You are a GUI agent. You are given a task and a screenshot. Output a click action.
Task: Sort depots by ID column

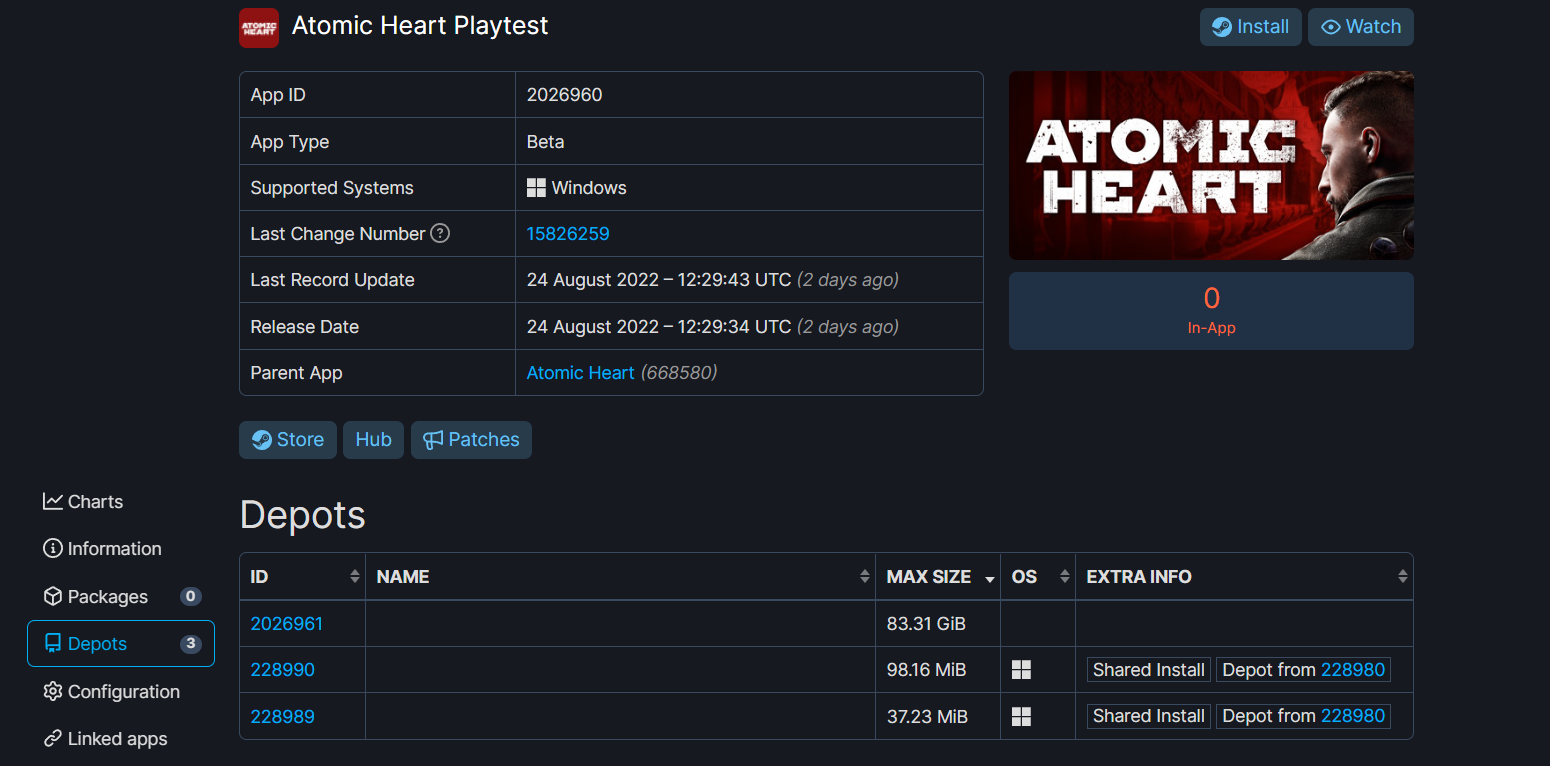pyautogui.click(x=303, y=577)
